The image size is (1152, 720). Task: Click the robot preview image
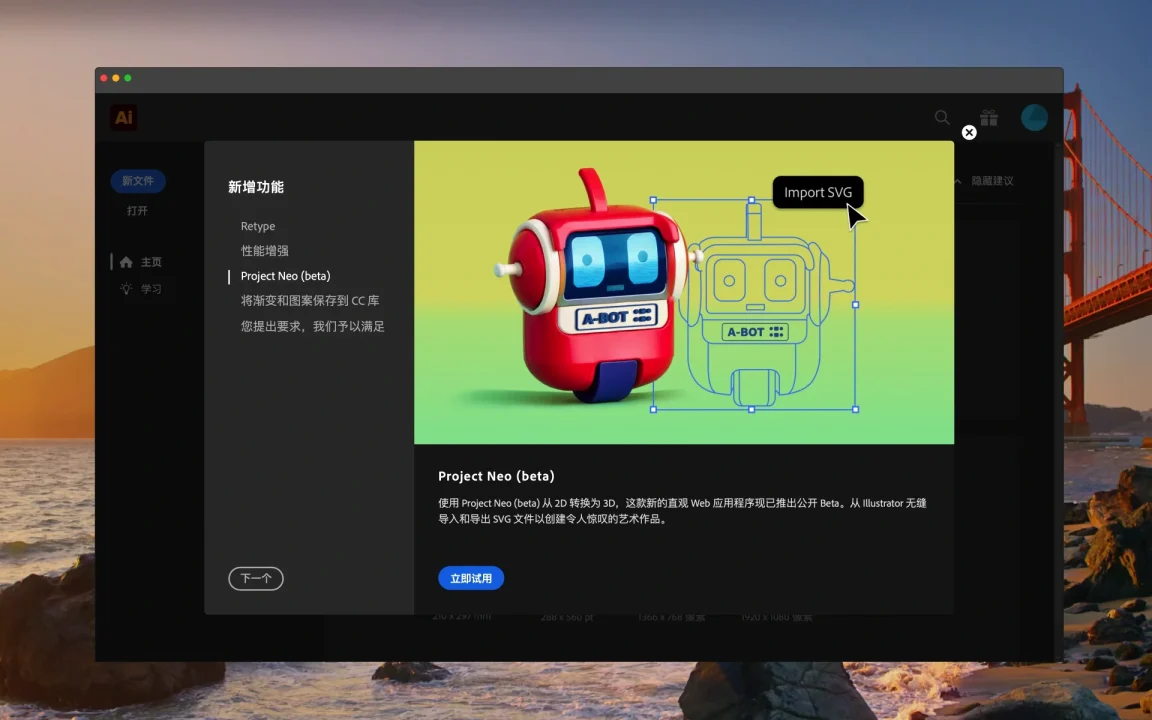point(684,292)
